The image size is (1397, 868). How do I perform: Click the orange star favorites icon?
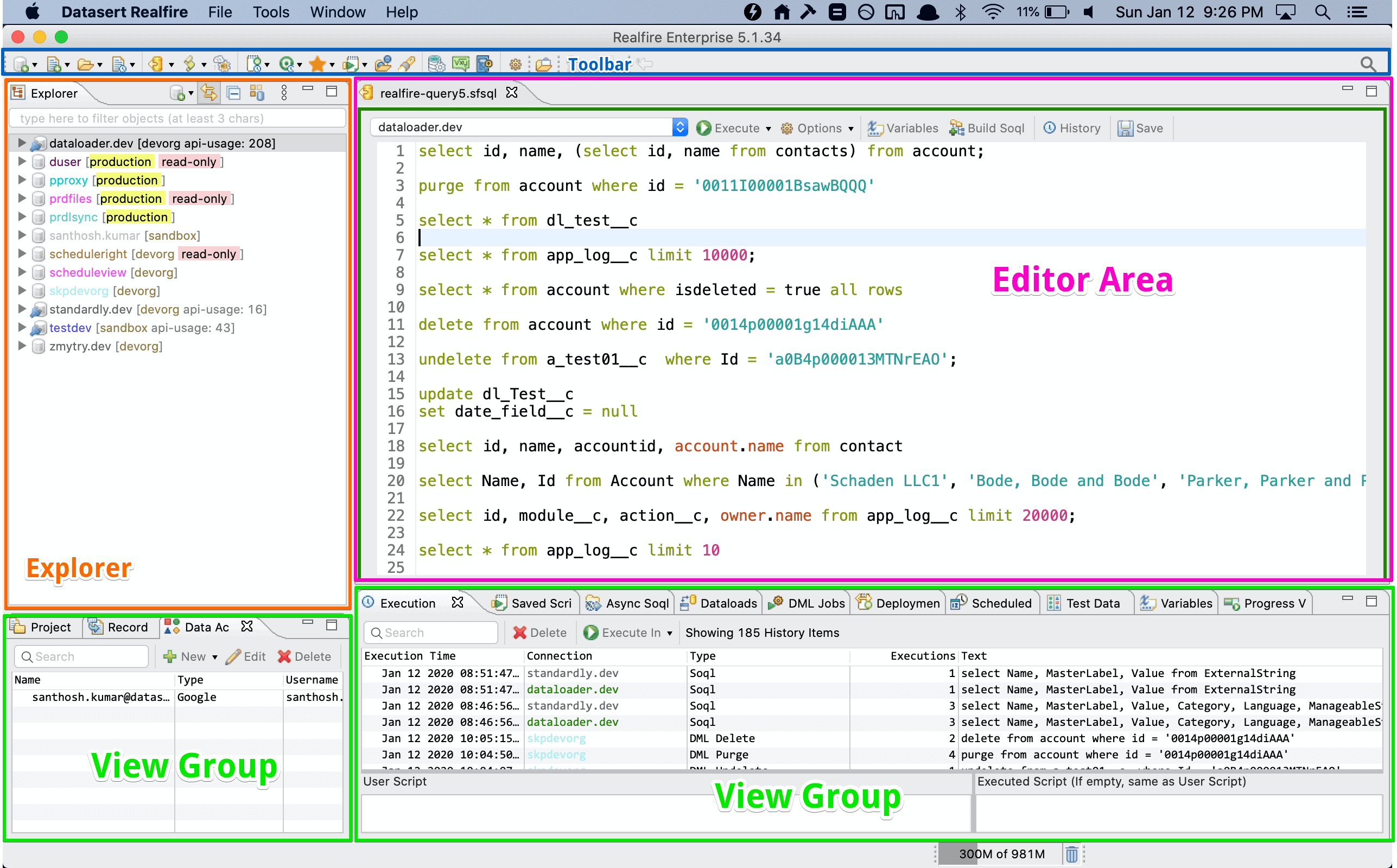(x=317, y=63)
